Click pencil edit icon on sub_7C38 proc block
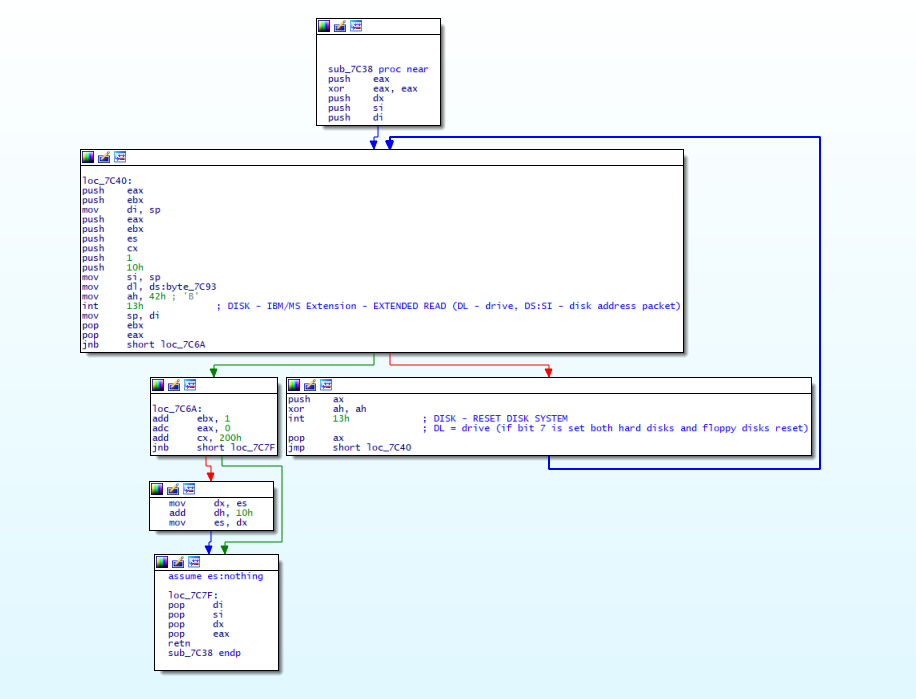The height and width of the screenshot is (699, 916). (x=340, y=26)
